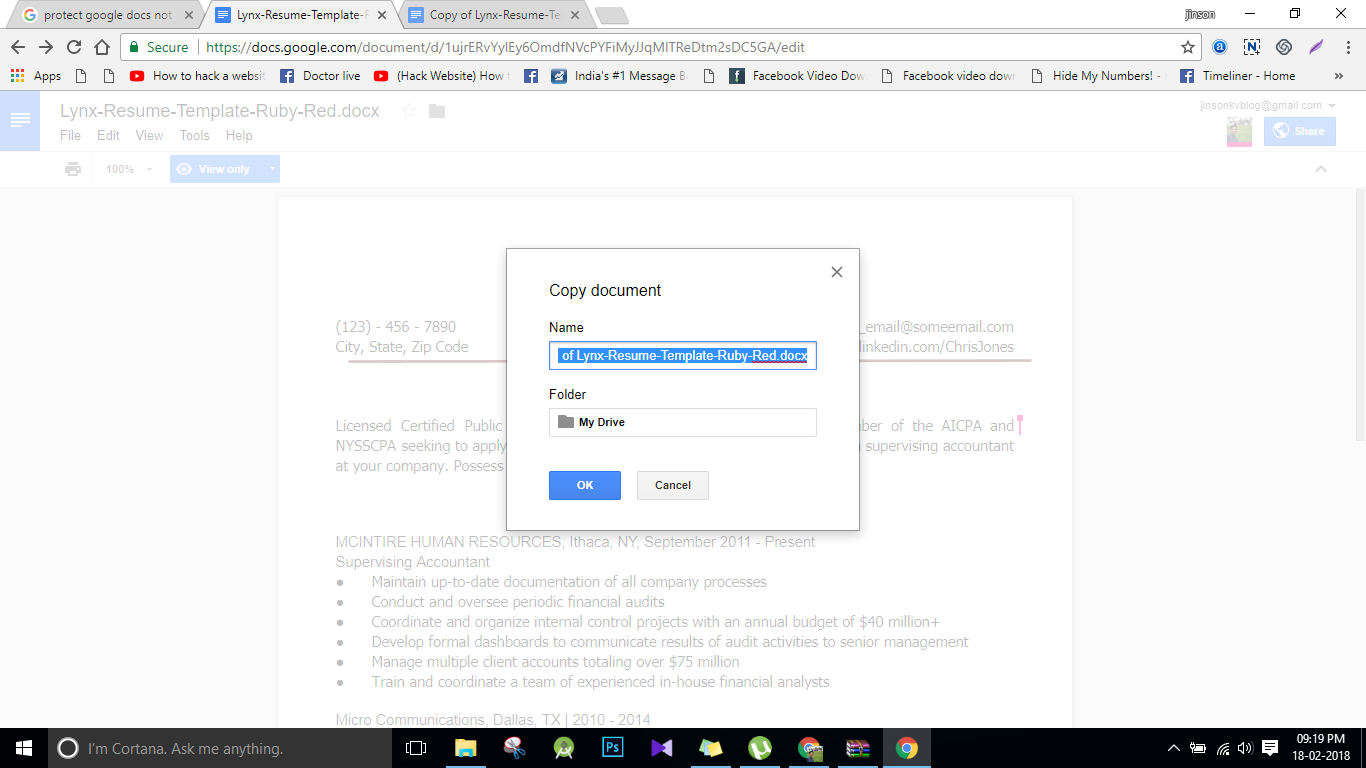Star the Lynx resume document

[408, 111]
